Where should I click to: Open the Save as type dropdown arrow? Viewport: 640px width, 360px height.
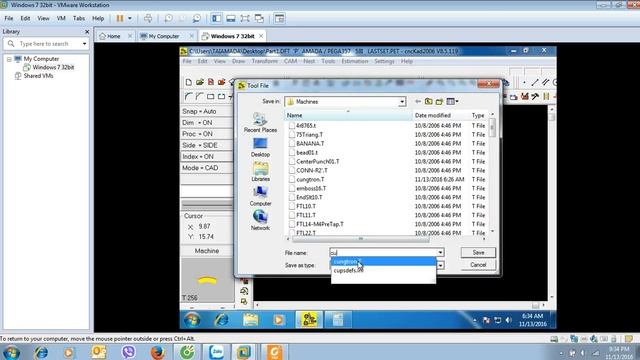tap(440, 265)
